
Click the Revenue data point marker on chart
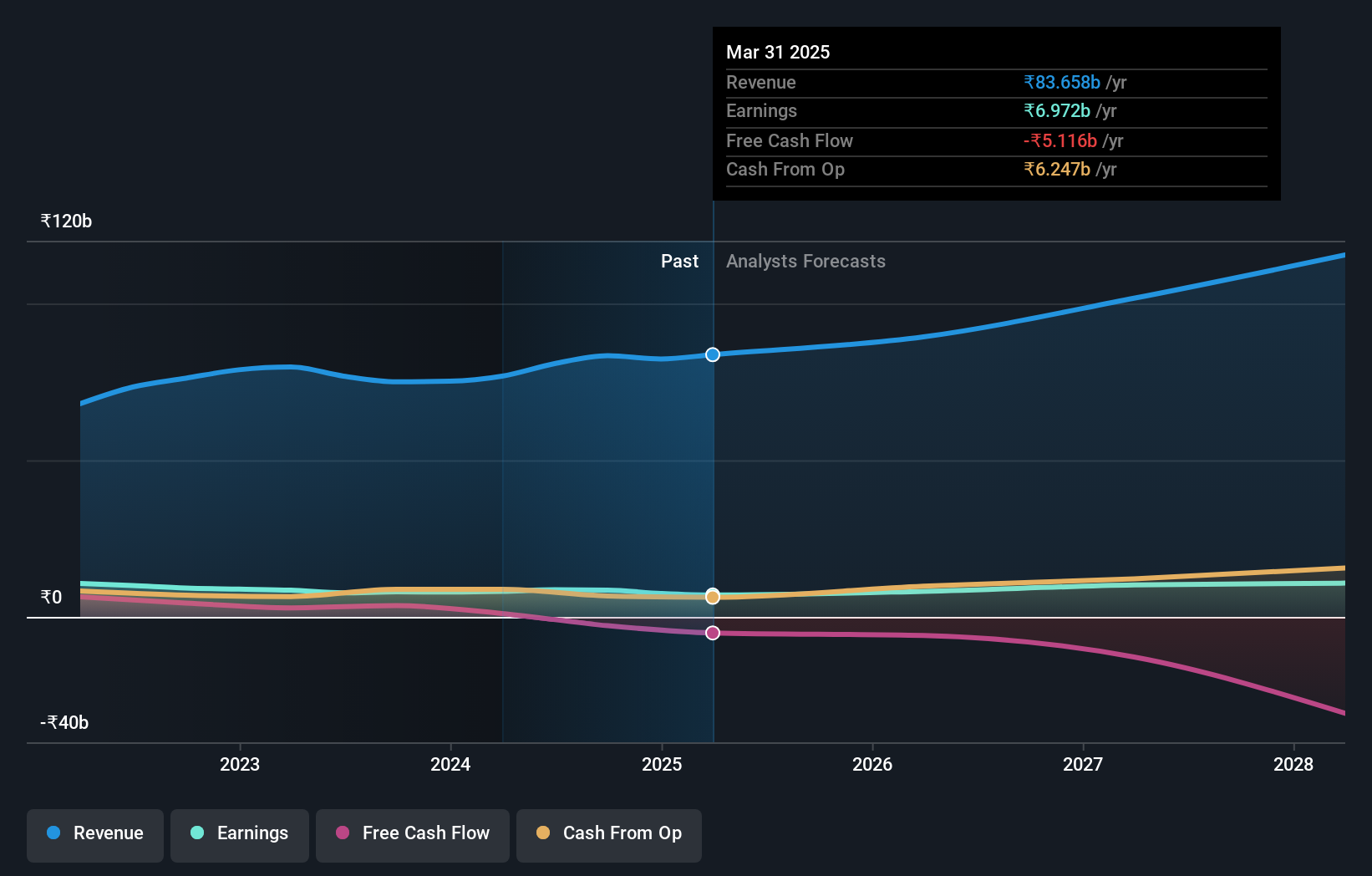(713, 354)
